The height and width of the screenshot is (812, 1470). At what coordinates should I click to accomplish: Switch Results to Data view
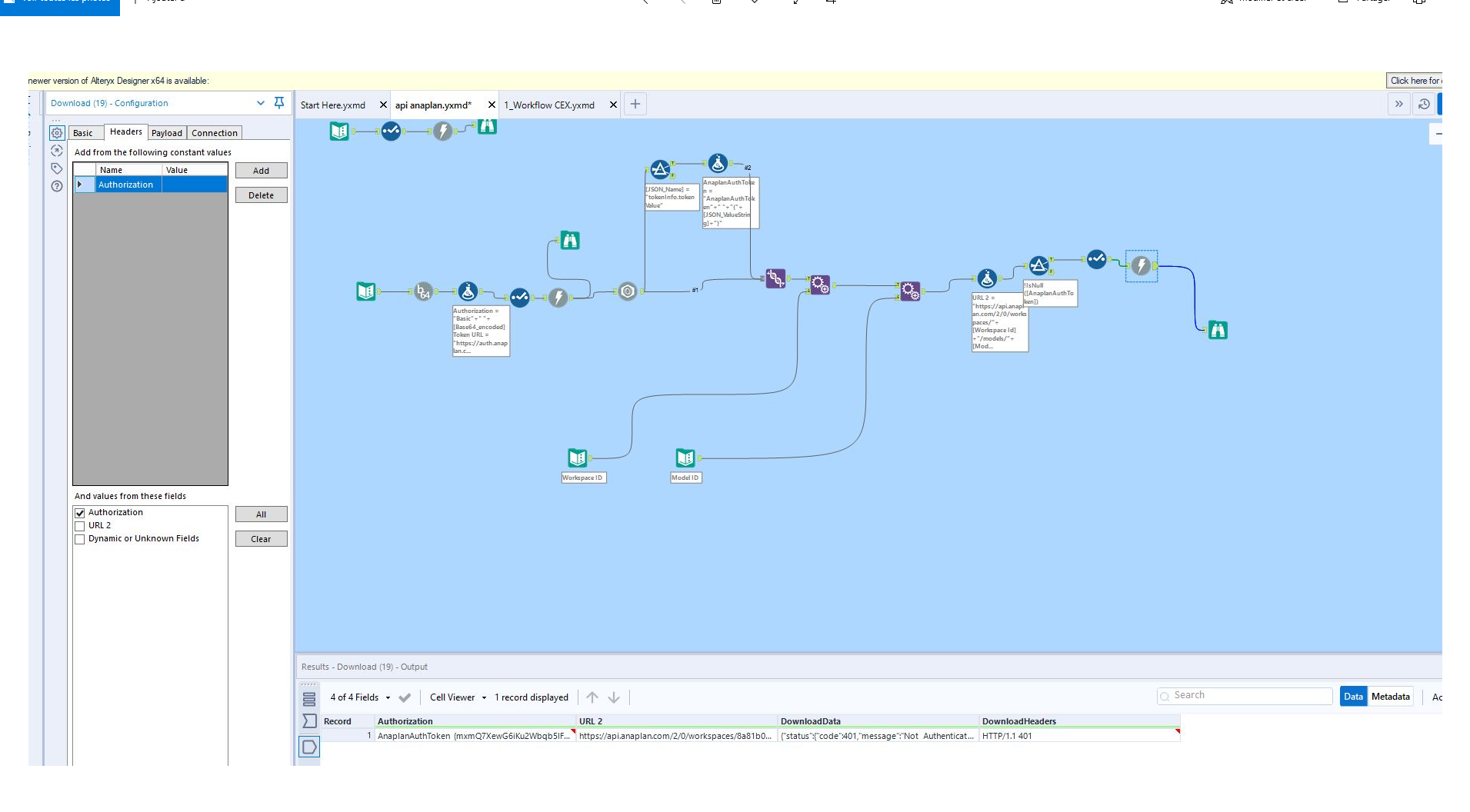(x=1353, y=697)
